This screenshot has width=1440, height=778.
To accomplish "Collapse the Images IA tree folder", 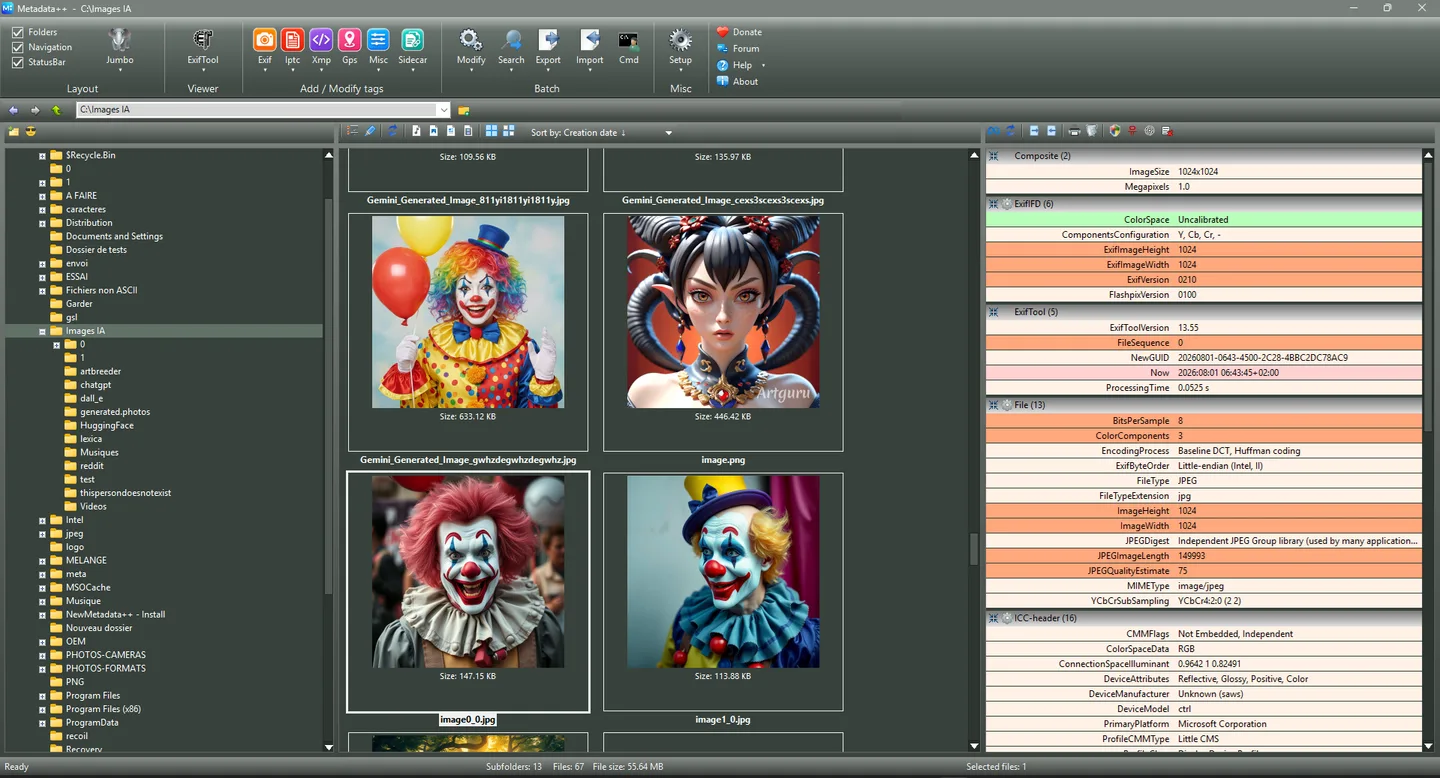I will [43, 331].
